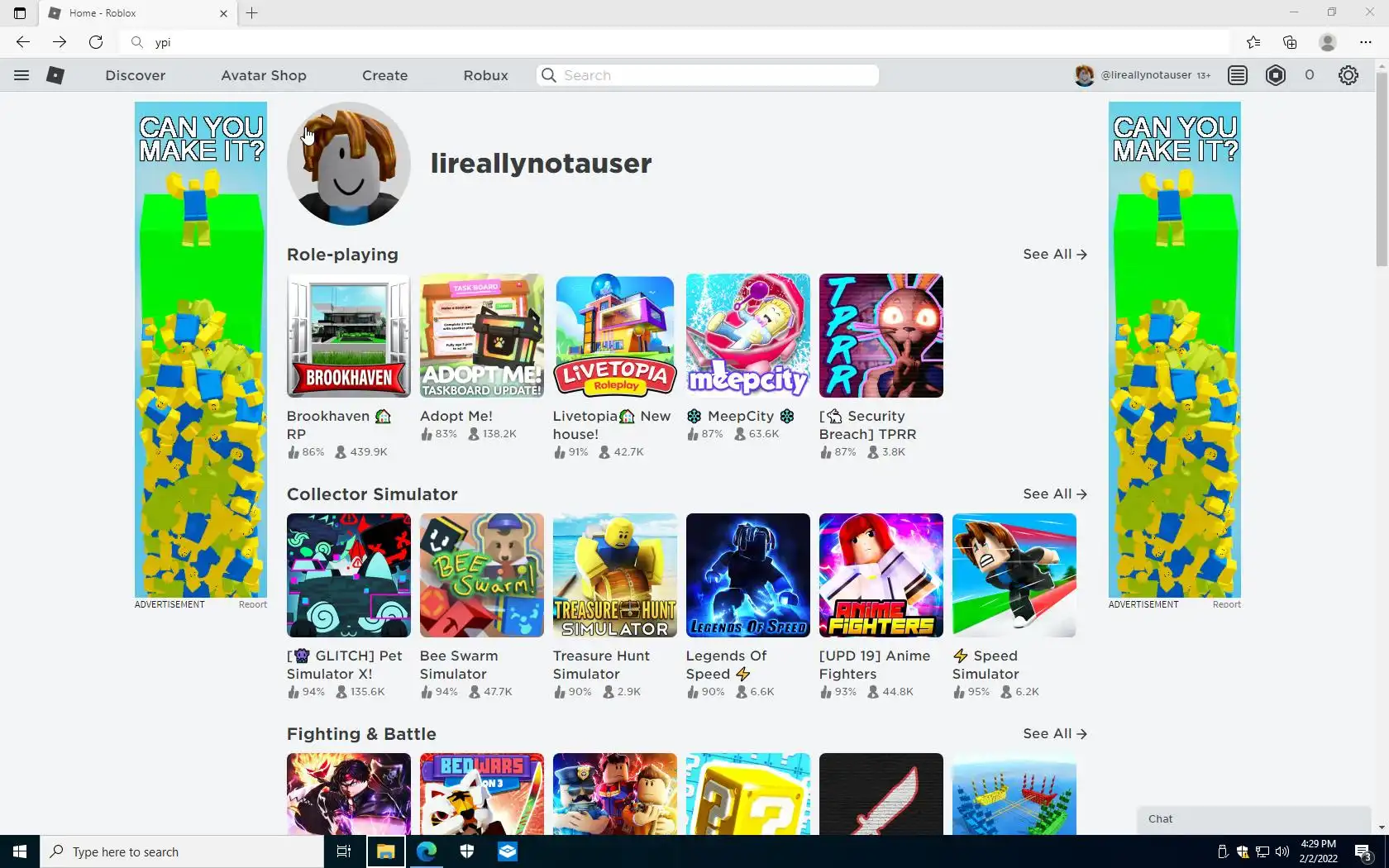Open the Pet Simulator X thumbnail
Image resolution: width=1389 pixels, height=868 pixels.
[x=349, y=575]
